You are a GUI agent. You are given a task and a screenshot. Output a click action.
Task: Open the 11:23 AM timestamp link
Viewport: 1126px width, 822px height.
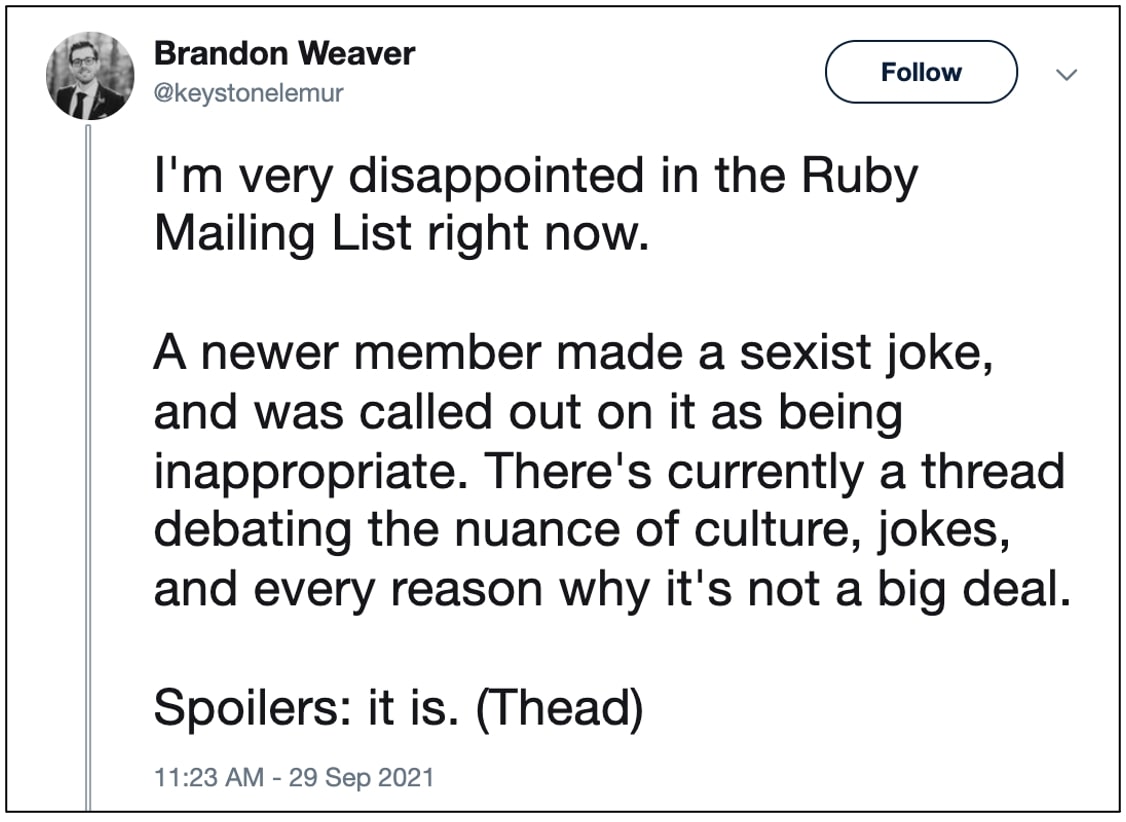click(x=209, y=777)
